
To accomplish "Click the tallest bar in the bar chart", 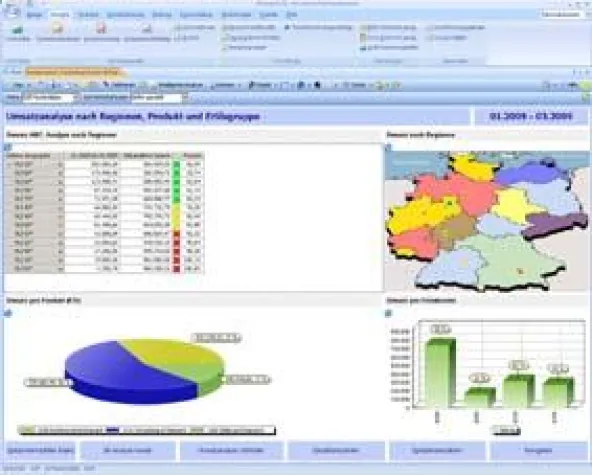I will (440, 373).
